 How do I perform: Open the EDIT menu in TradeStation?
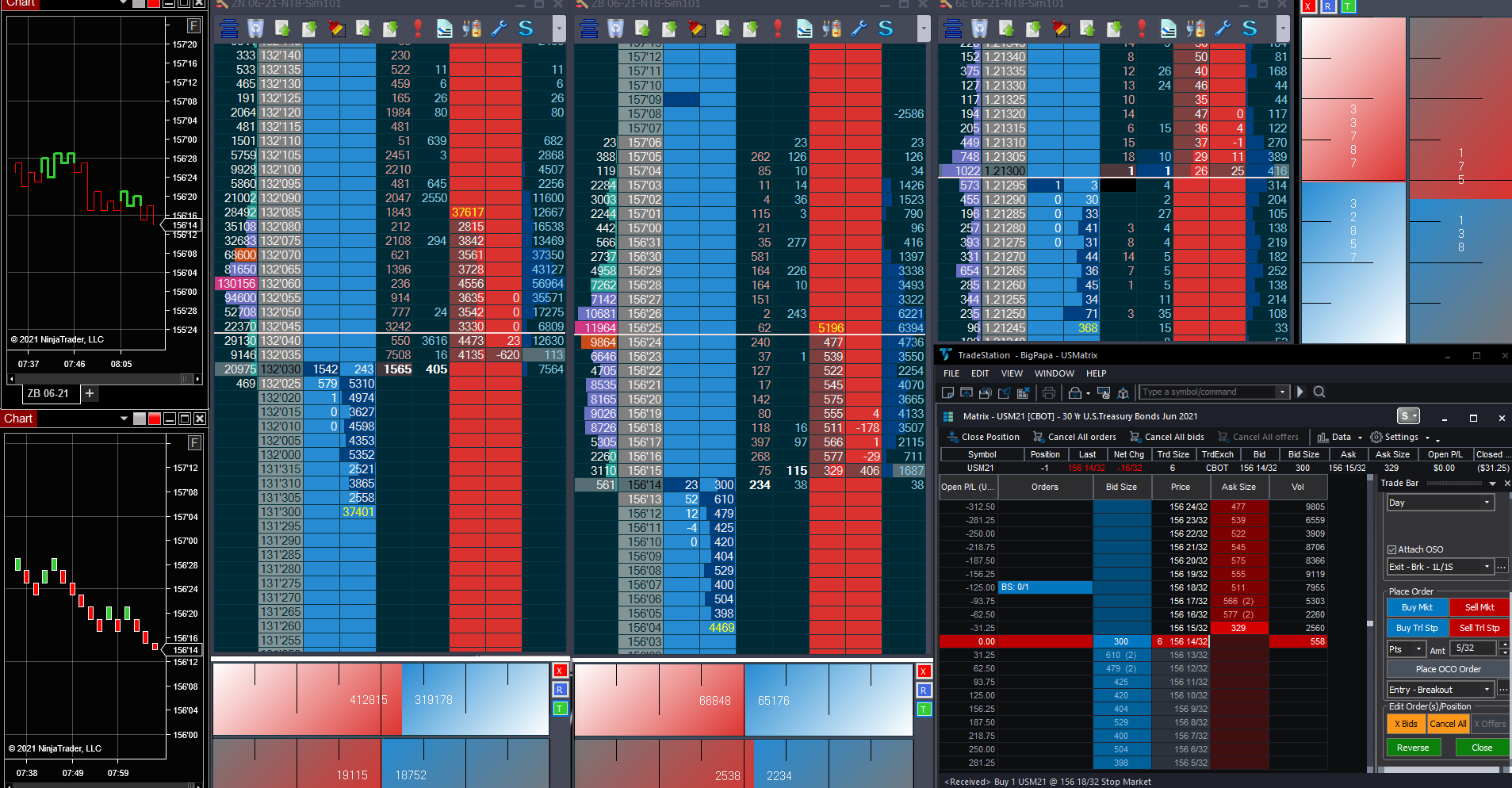980,373
